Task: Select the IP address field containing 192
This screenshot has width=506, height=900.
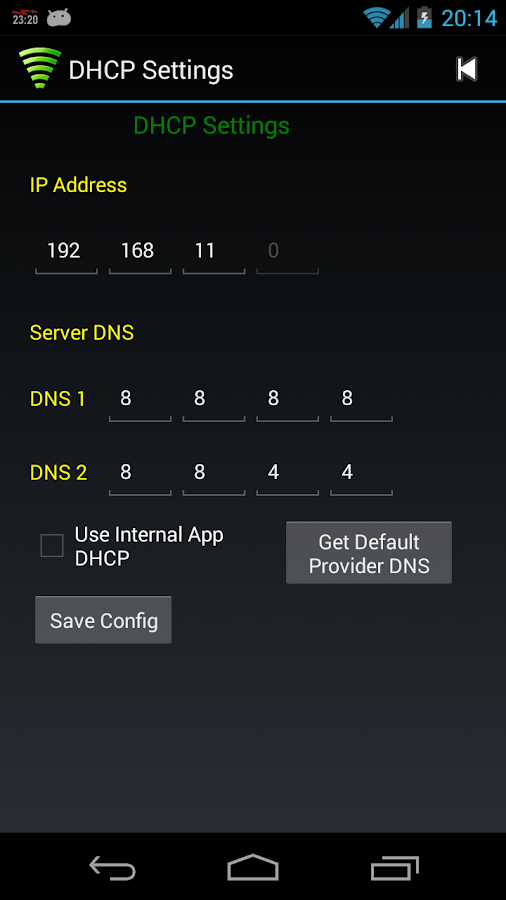Action: [66, 253]
